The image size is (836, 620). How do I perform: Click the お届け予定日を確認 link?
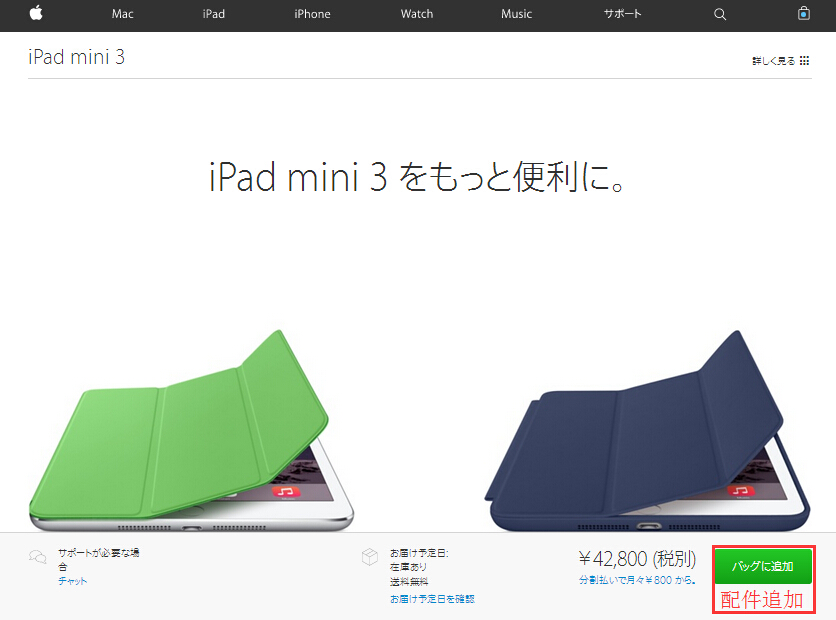[432, 599]
